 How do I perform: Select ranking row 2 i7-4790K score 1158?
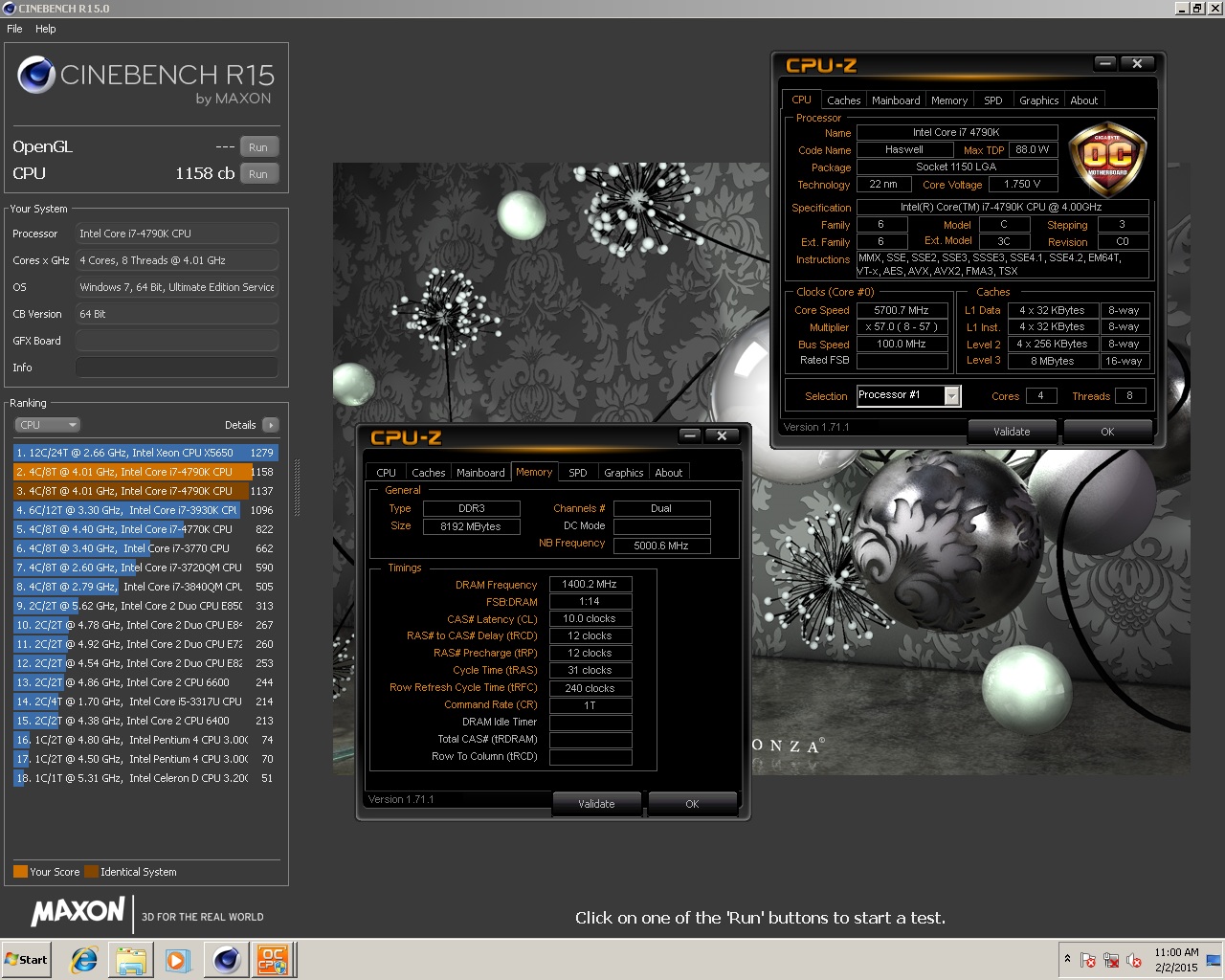(145, 472)
